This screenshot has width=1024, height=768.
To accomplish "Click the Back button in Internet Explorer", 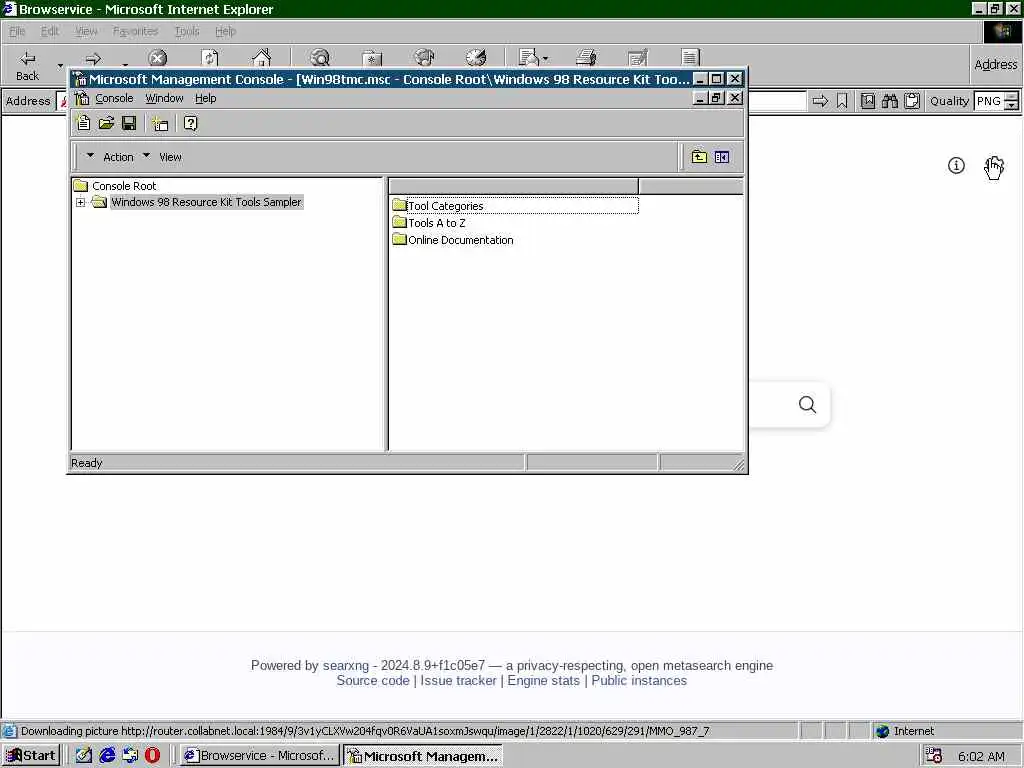I will coord(27,65).
